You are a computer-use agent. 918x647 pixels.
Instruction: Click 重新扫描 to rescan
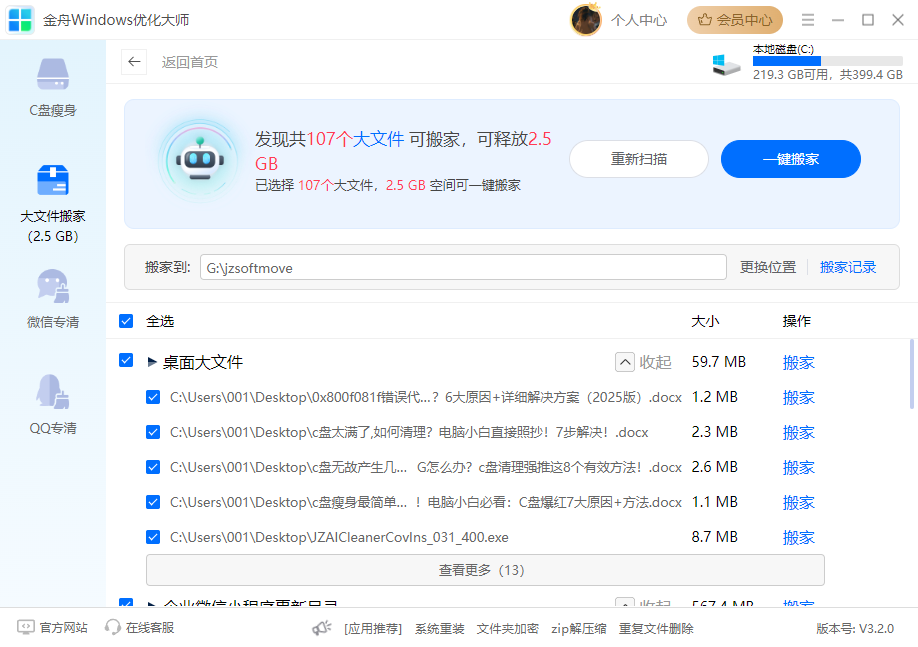(639, 159)
